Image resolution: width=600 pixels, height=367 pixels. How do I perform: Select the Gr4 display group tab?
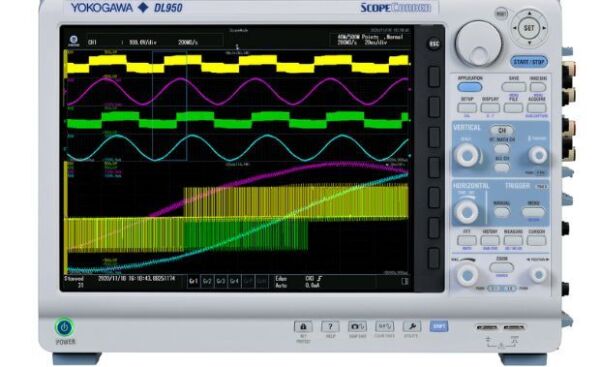tap(234, 281)
